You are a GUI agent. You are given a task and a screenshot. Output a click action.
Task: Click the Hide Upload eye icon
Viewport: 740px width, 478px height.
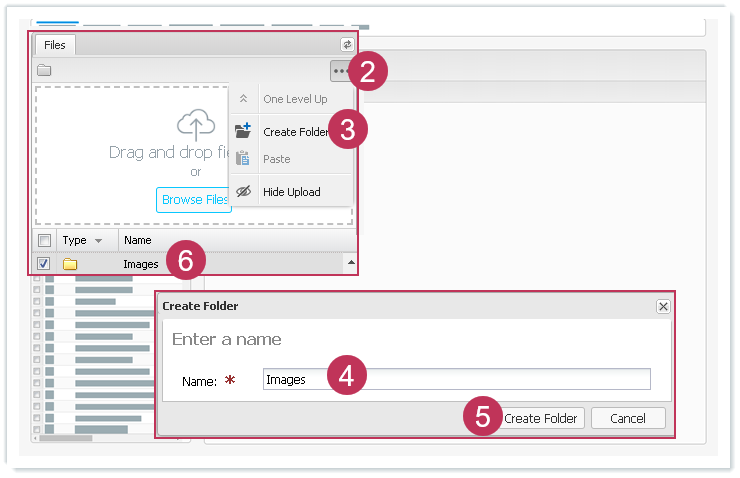[x=242, y=192]
